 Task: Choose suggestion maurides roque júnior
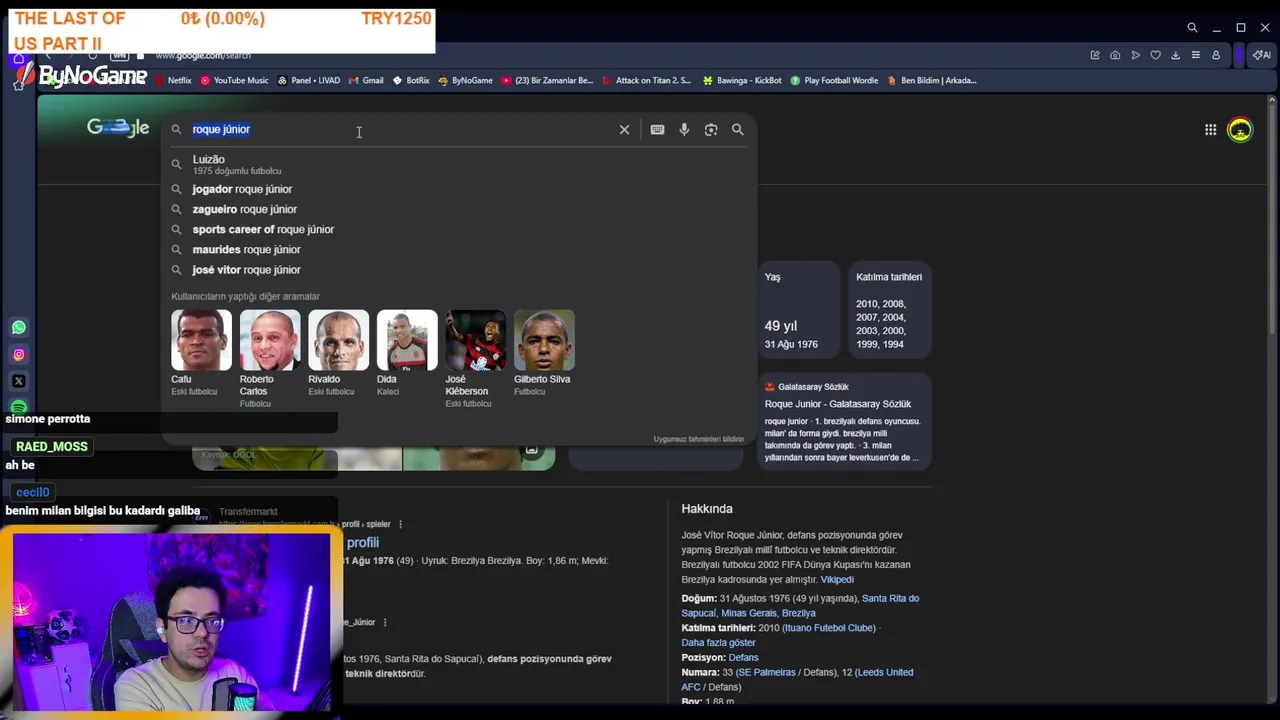coord(460,249)
